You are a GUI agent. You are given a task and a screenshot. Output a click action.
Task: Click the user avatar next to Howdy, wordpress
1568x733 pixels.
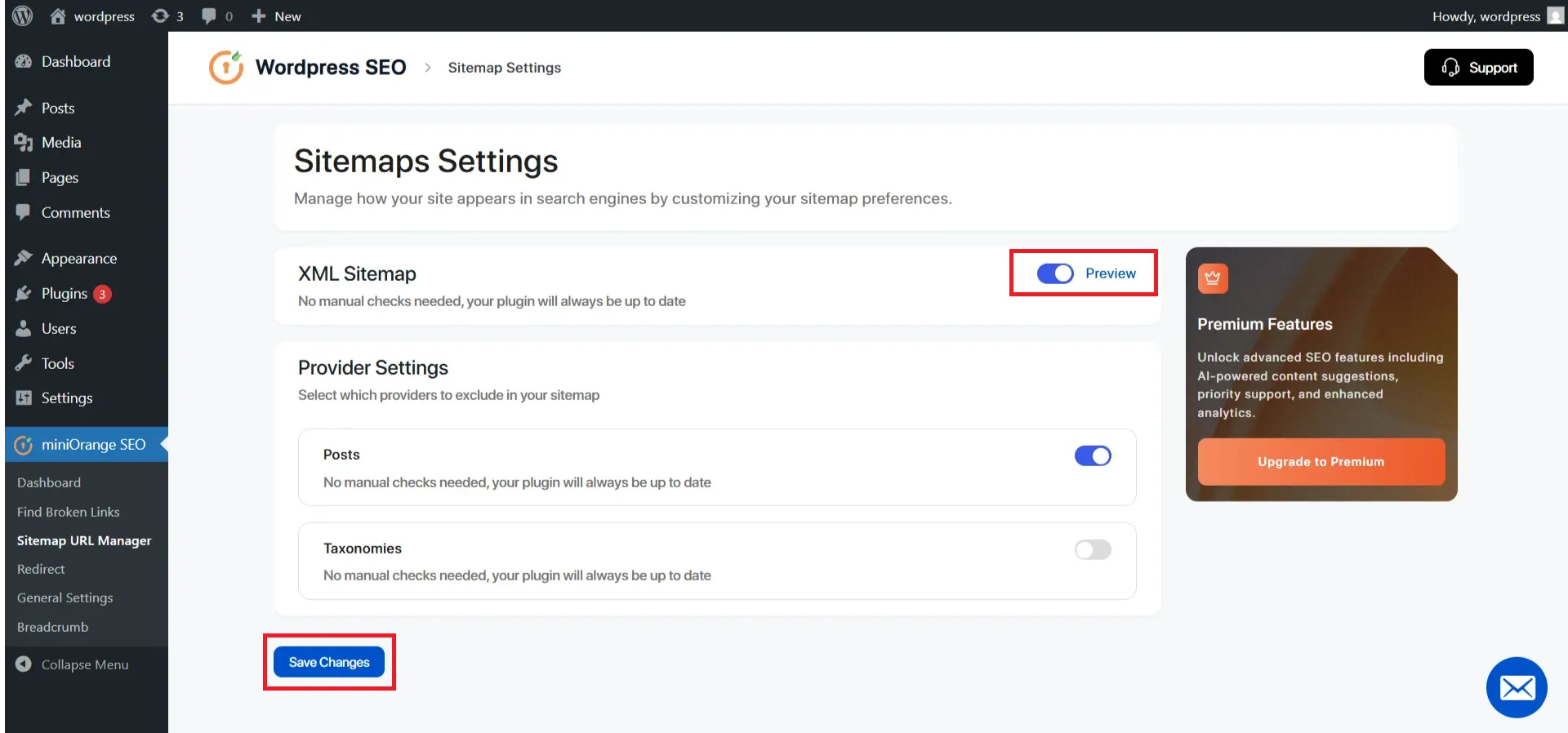click(1556, 16)
